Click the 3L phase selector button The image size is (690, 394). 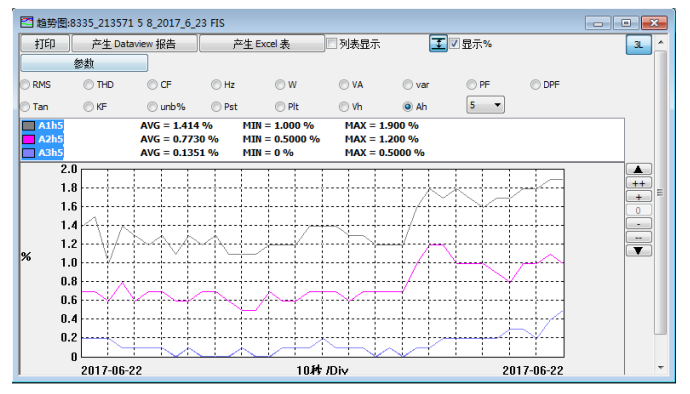click(638, 44)
